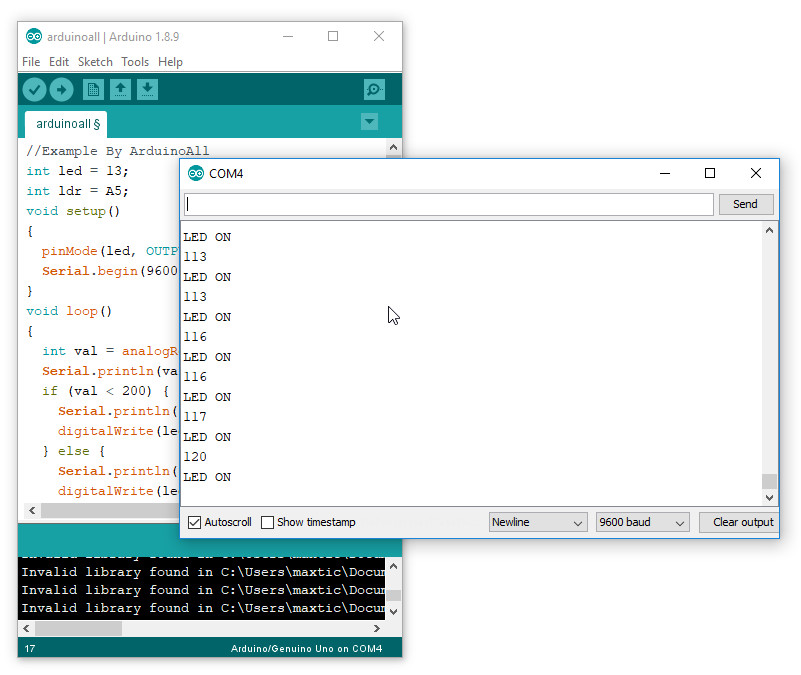Image resolution: width=801 pixels, height=675 pixels.
Task: Click the serial output scrollbar up arrow
Action: click(x=769, y=230)
